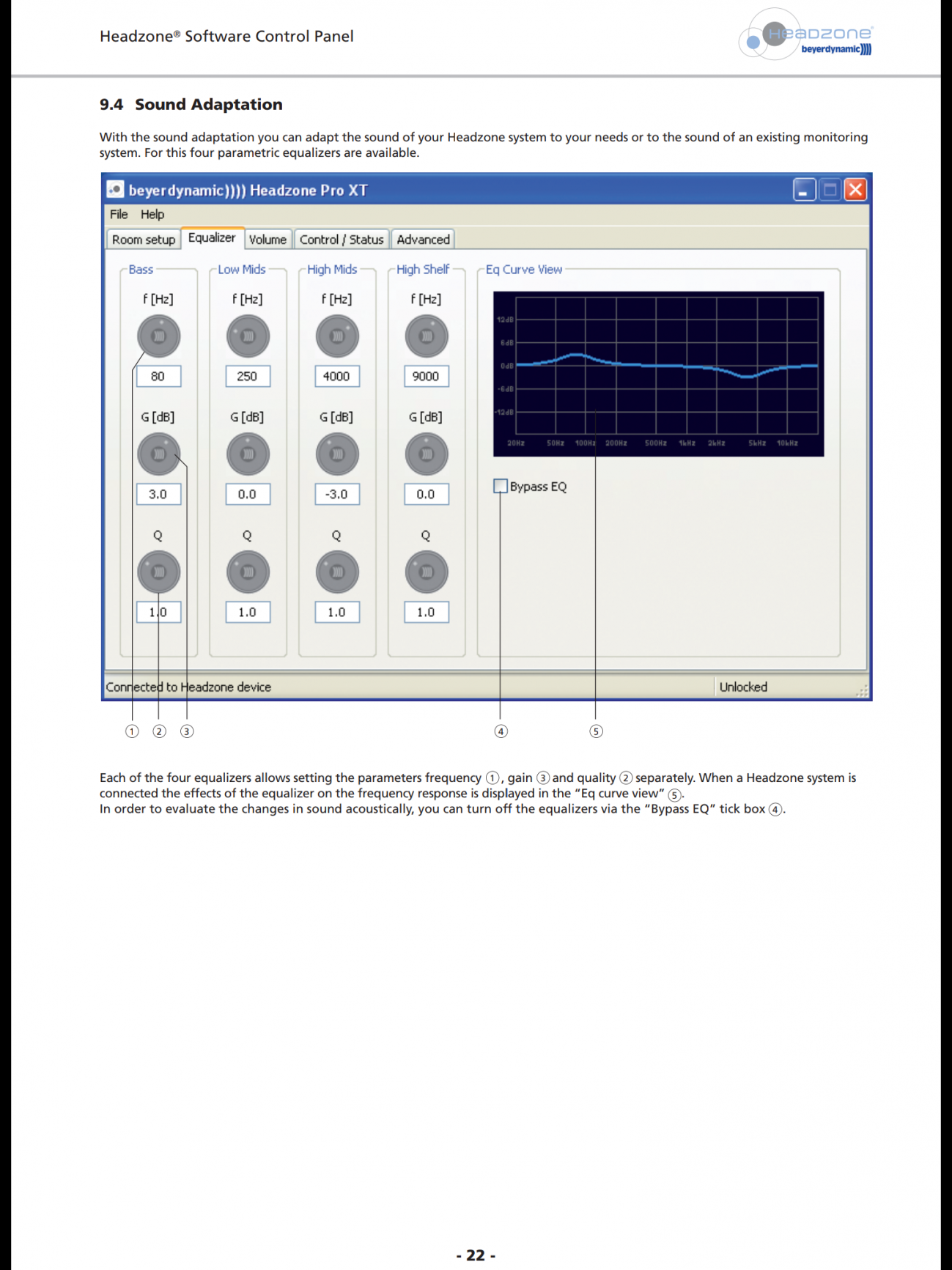Click the Low Mids frequency field 250
This screenshot has width=952, height=1270.
click(248, 376)
